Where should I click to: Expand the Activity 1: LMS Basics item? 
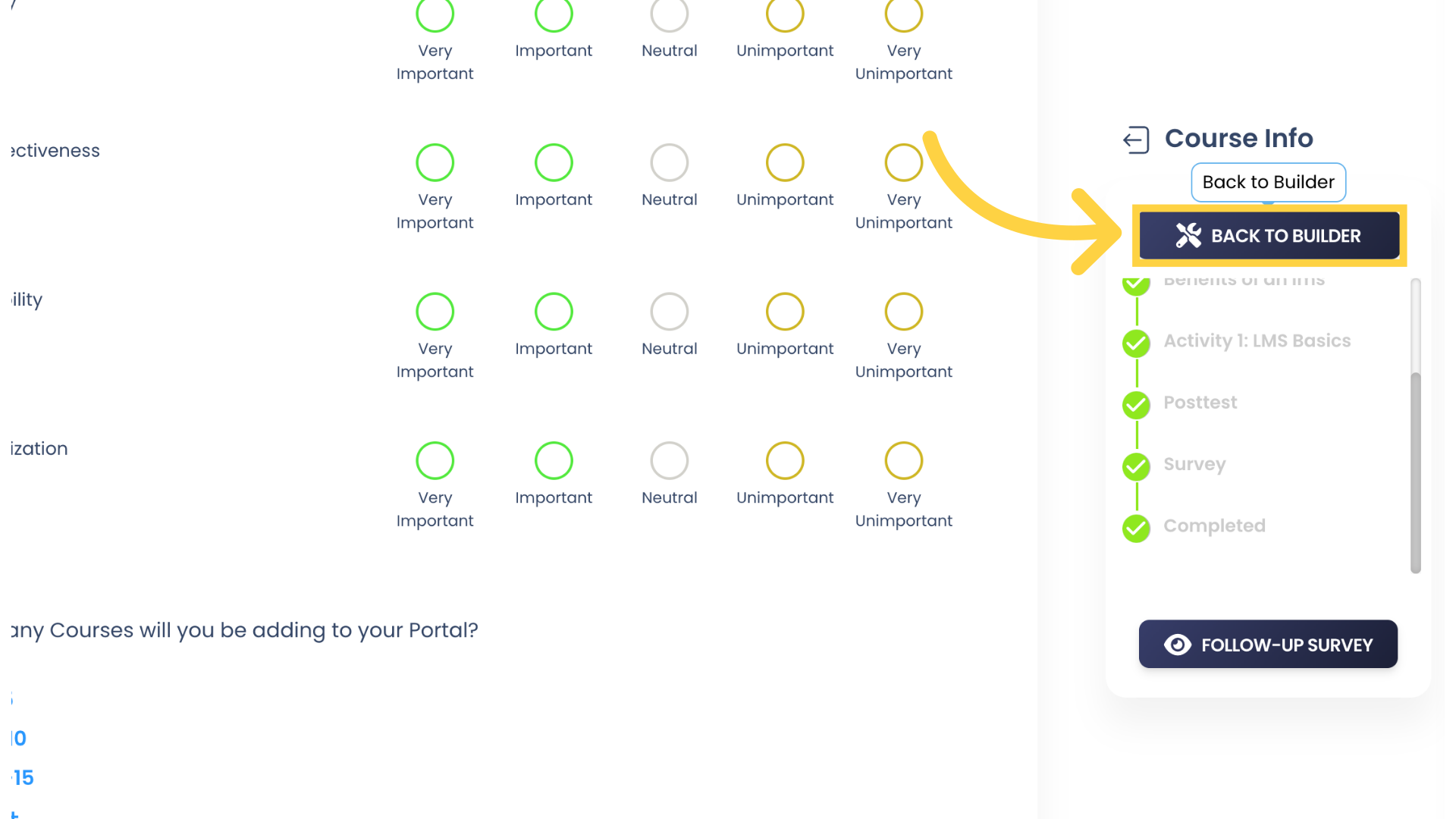pos(1257,340)
